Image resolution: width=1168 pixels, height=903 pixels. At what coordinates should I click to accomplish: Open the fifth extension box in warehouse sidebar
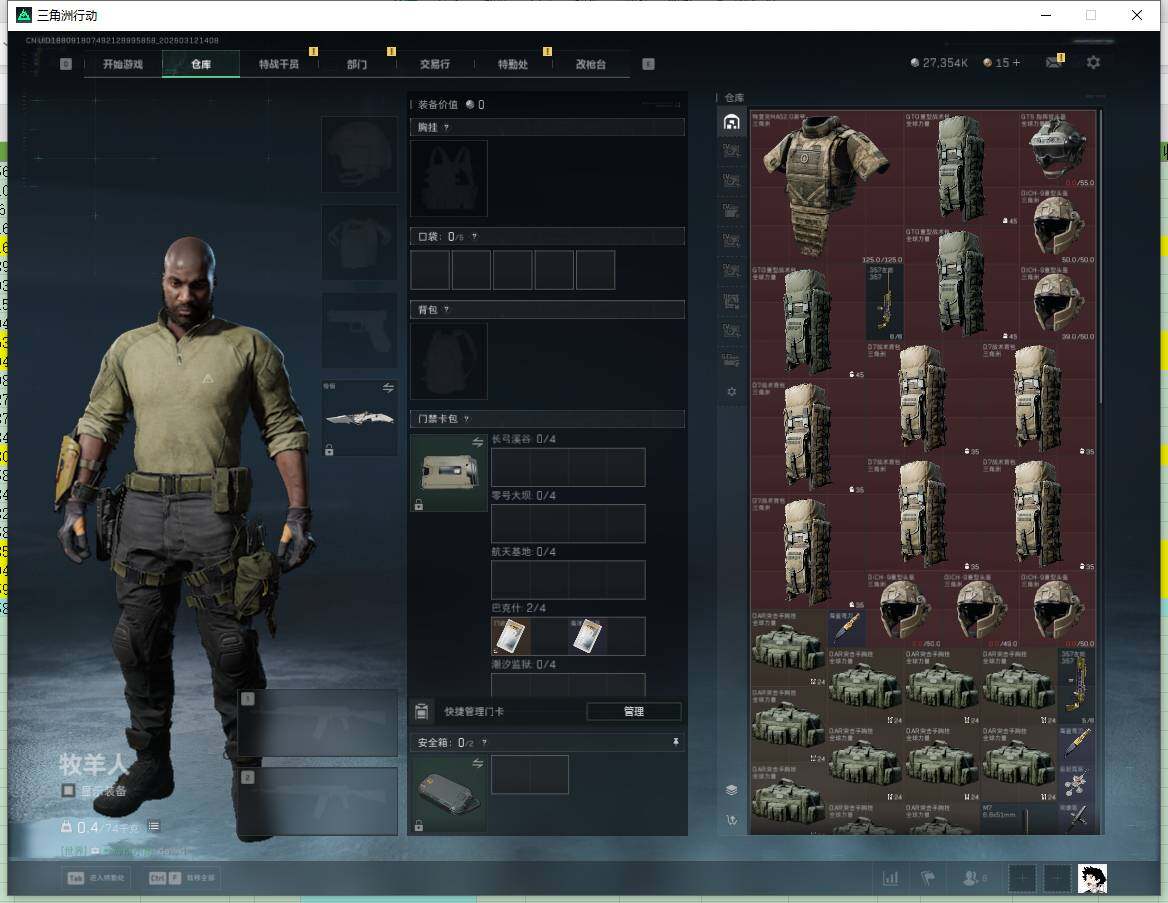(731, 270)
